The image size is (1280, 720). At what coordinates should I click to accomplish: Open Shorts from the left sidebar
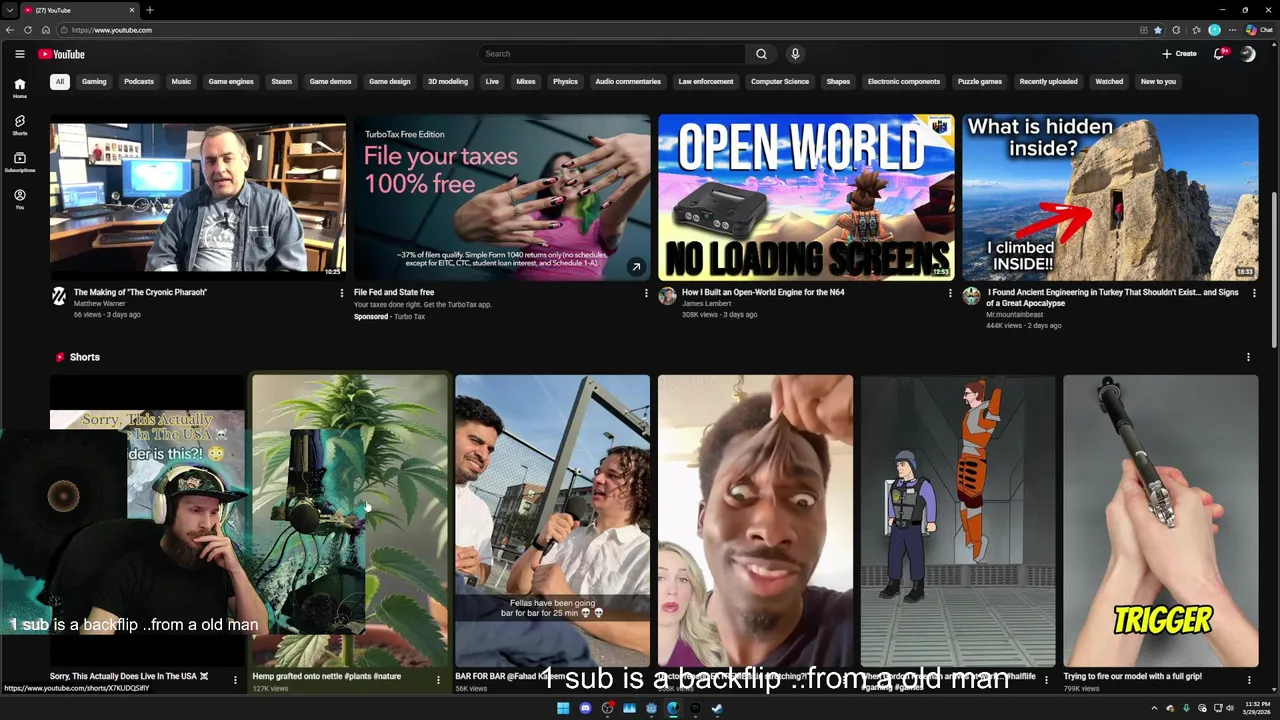[19, 125]
